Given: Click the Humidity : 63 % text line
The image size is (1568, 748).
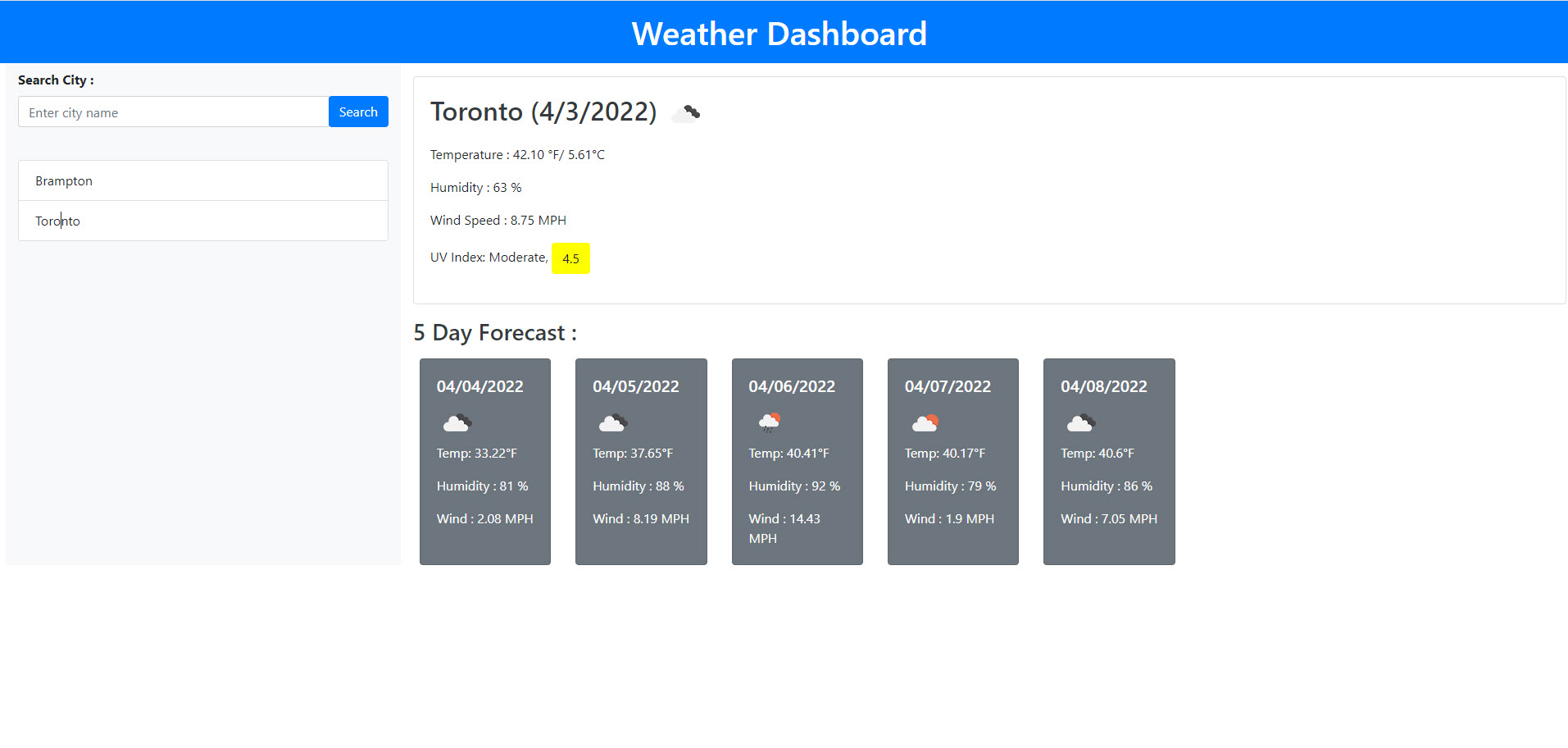Looking at the screenshot, I should coord(475,187).
